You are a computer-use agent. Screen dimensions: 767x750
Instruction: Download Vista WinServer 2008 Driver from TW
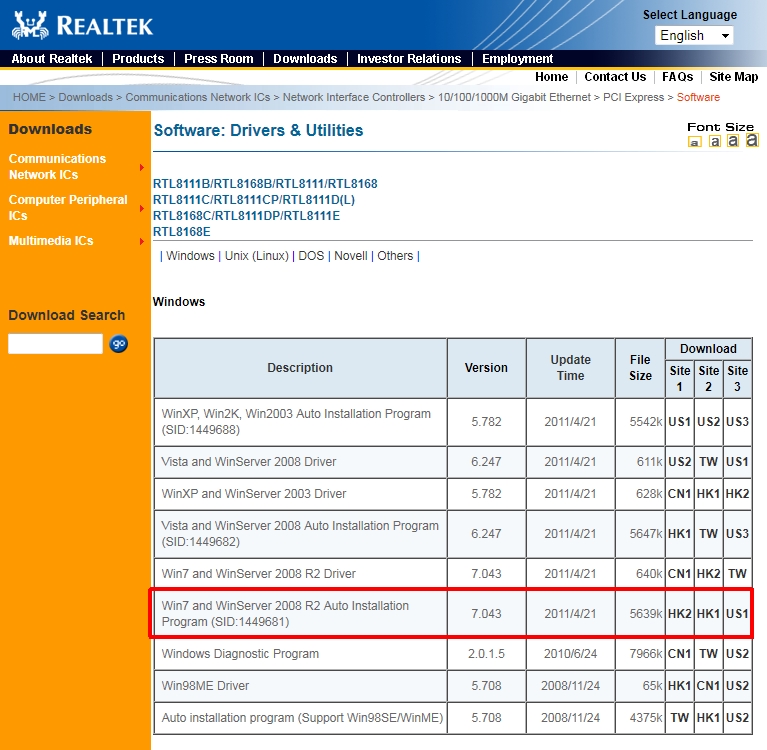pyautogui.click(x=708, y=462)
